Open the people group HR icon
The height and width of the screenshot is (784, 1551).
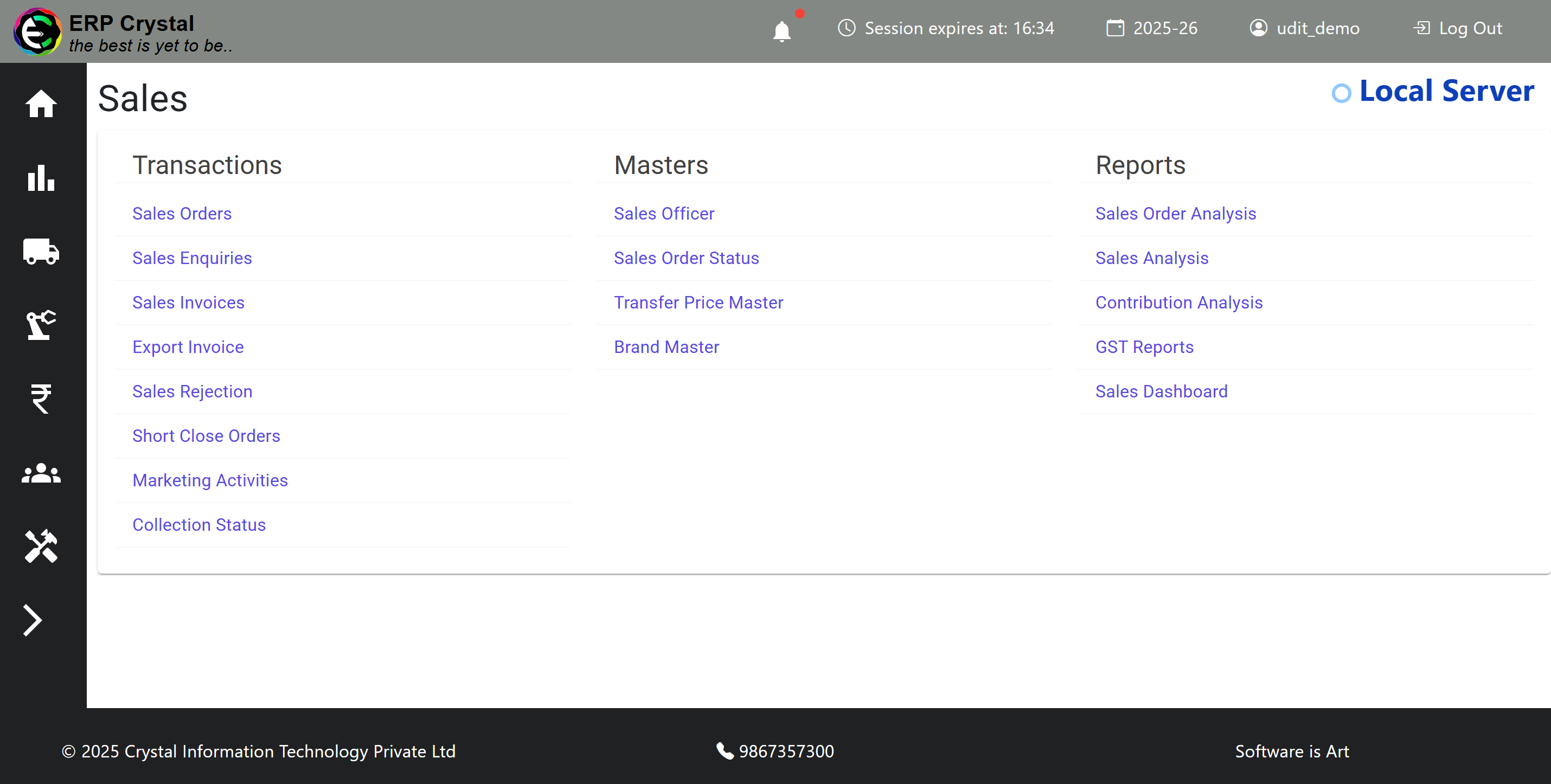[41, 473]
